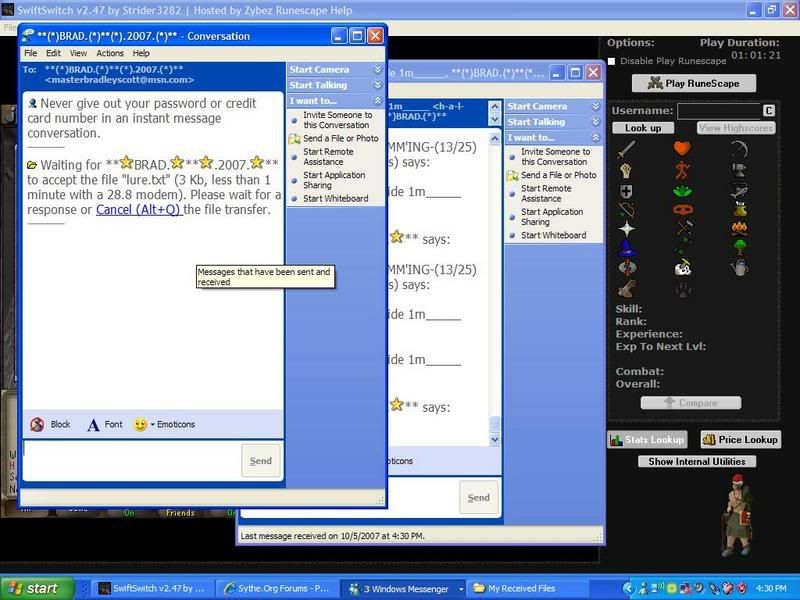Viewport: 800px width, 600px height.
Task: Click Send a File or Photo in front window
Action: coord(335,139)
